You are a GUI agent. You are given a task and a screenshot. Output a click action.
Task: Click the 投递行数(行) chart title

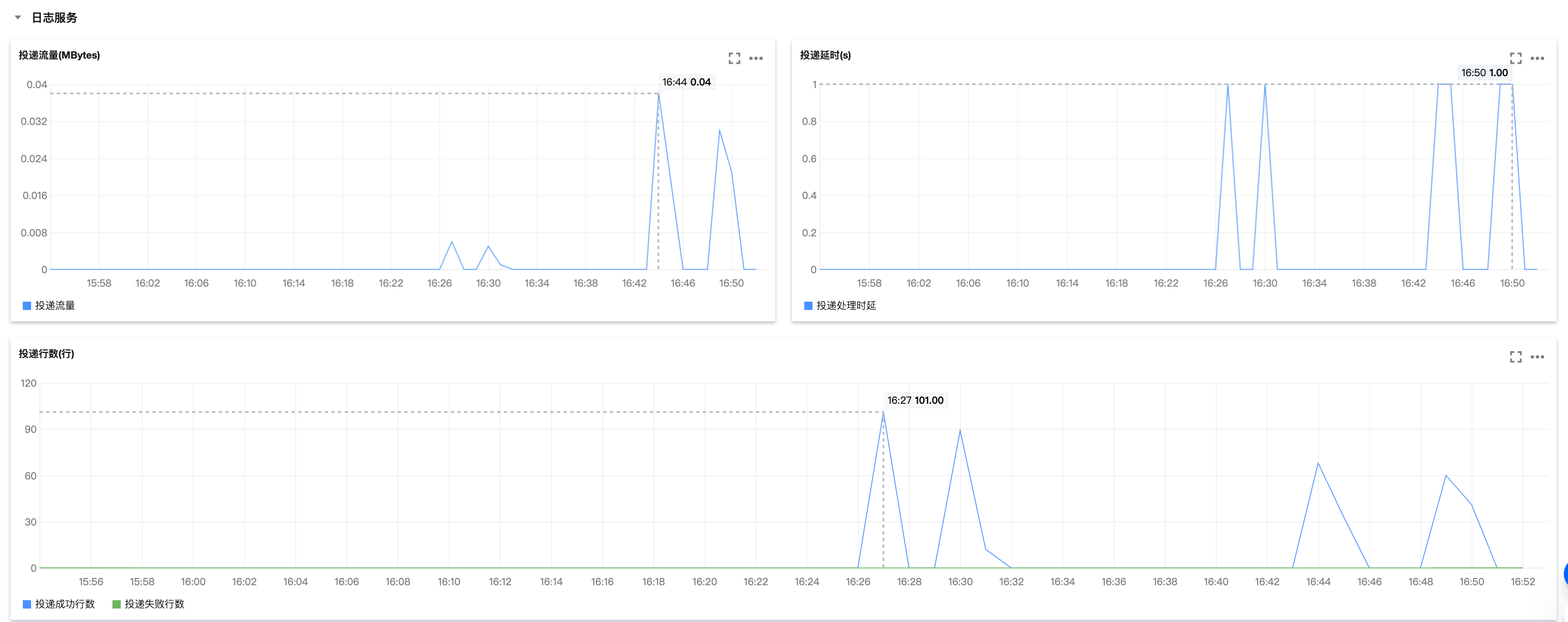[46, 354]
